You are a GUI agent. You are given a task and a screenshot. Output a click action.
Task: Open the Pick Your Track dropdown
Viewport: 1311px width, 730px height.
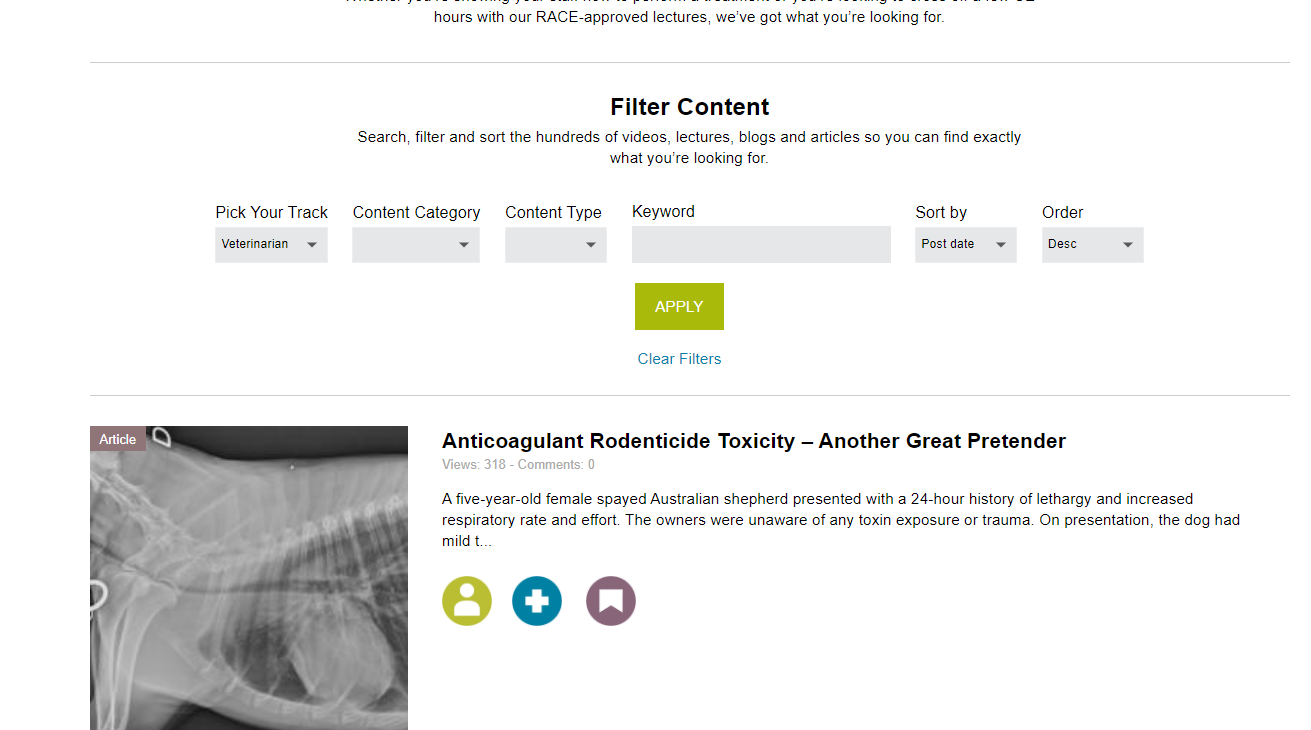click(271, 245)
